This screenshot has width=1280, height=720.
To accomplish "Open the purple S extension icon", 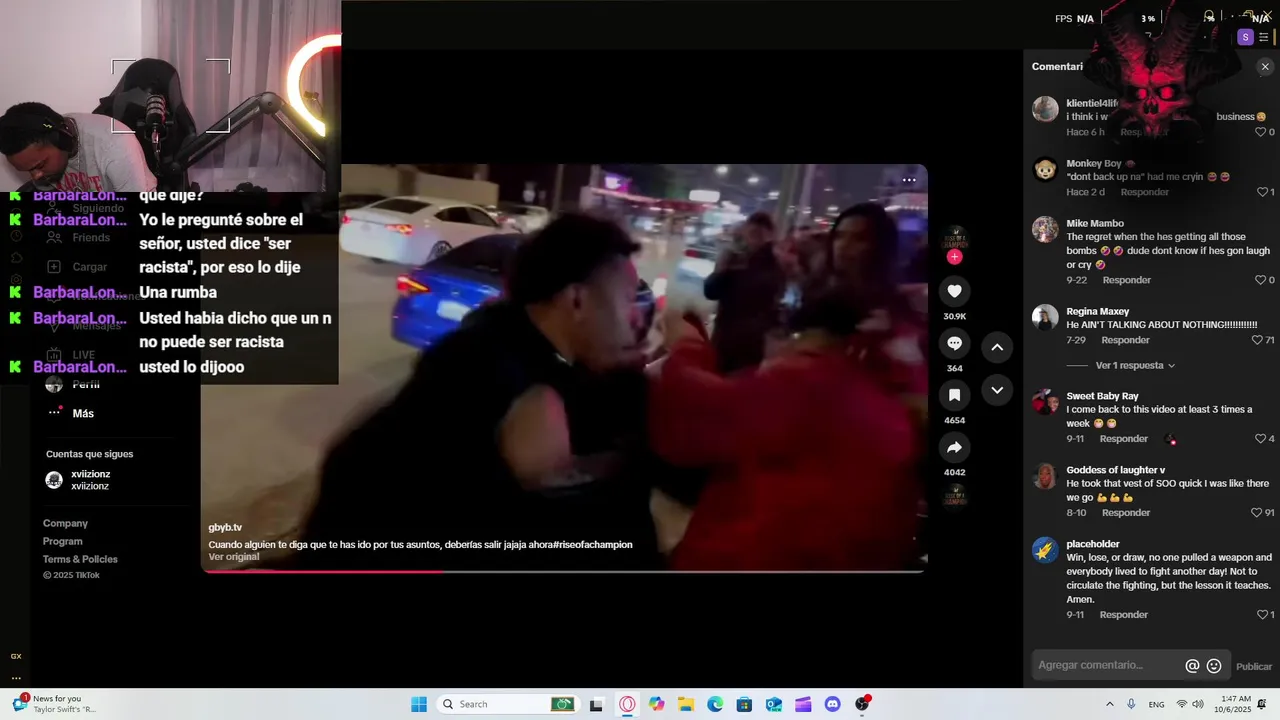I will pyautogui.click(x=1245, y=37).
